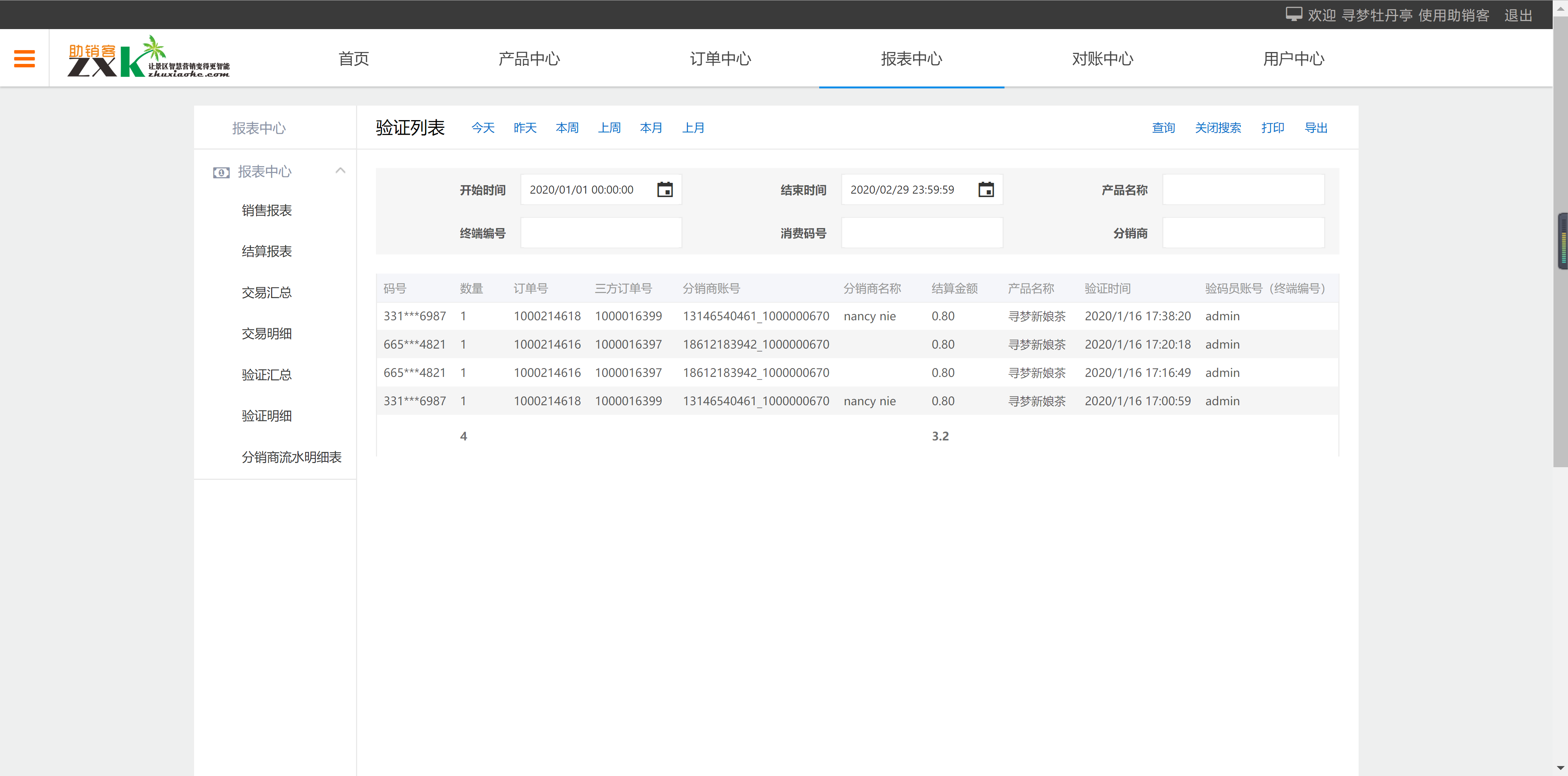
Task: Click the 产品名称 input field
Action: [x=1243, y=190]
